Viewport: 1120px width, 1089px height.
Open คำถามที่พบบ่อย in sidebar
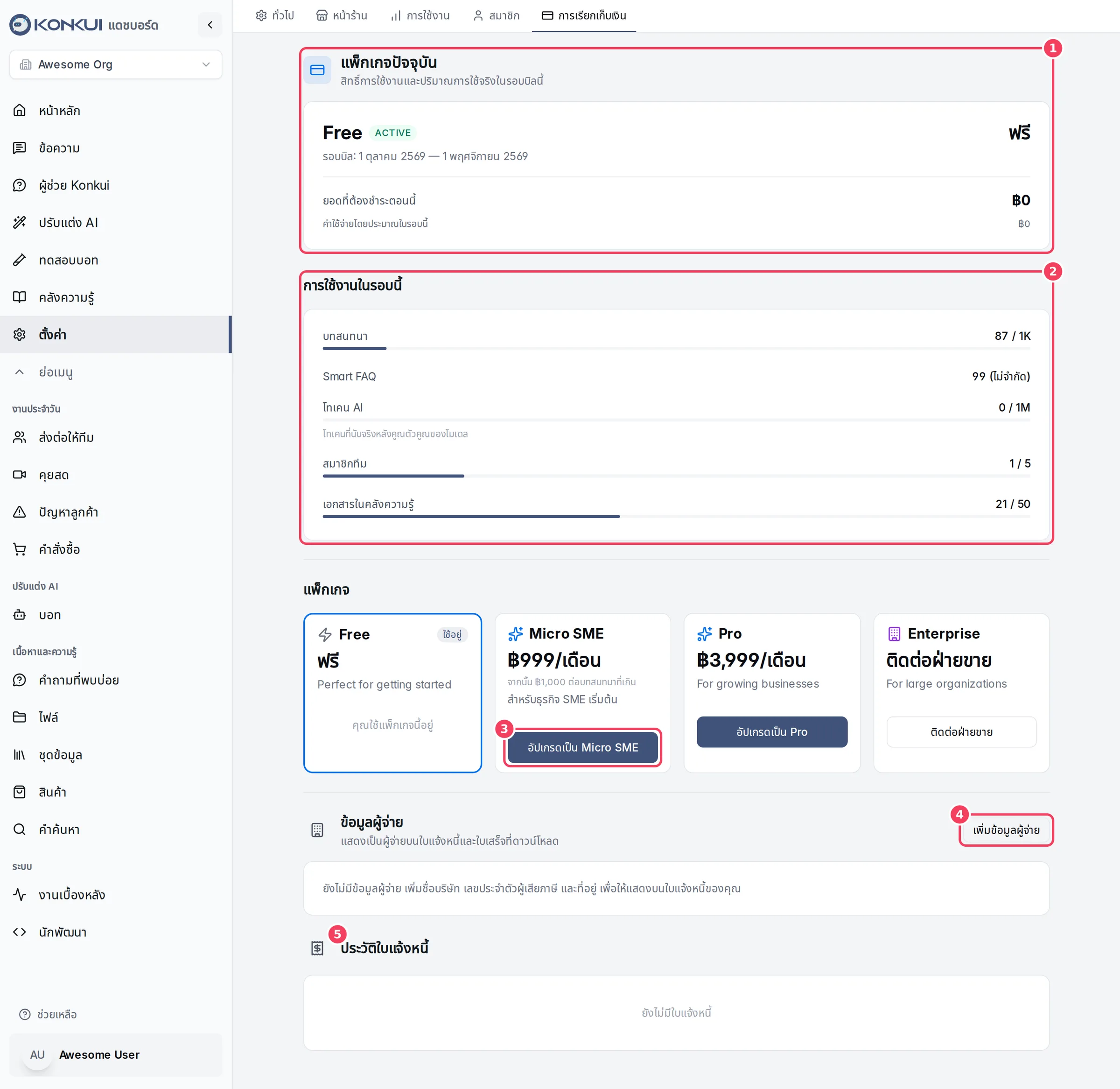[115, 680]
